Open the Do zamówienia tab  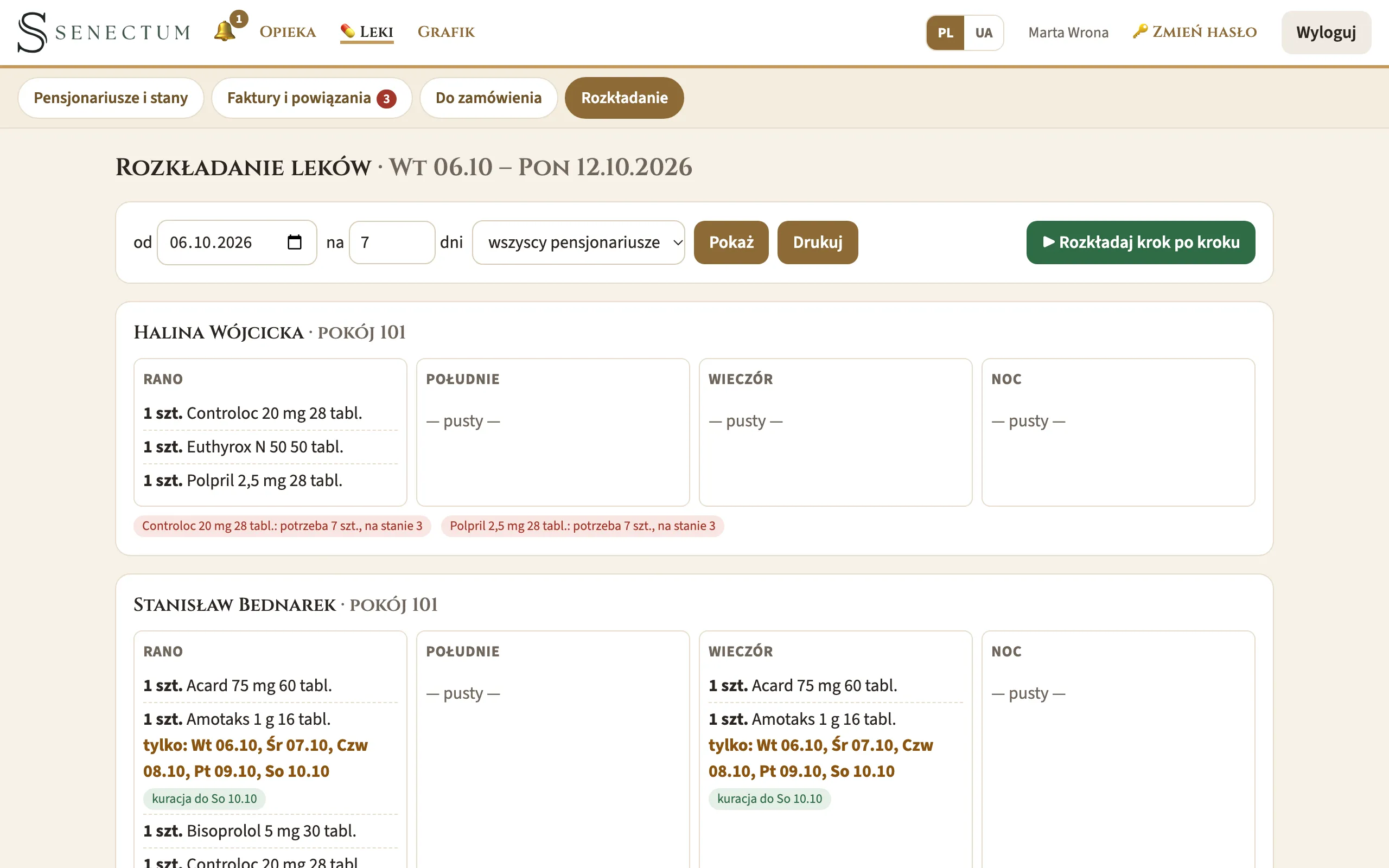click(488, 98)
